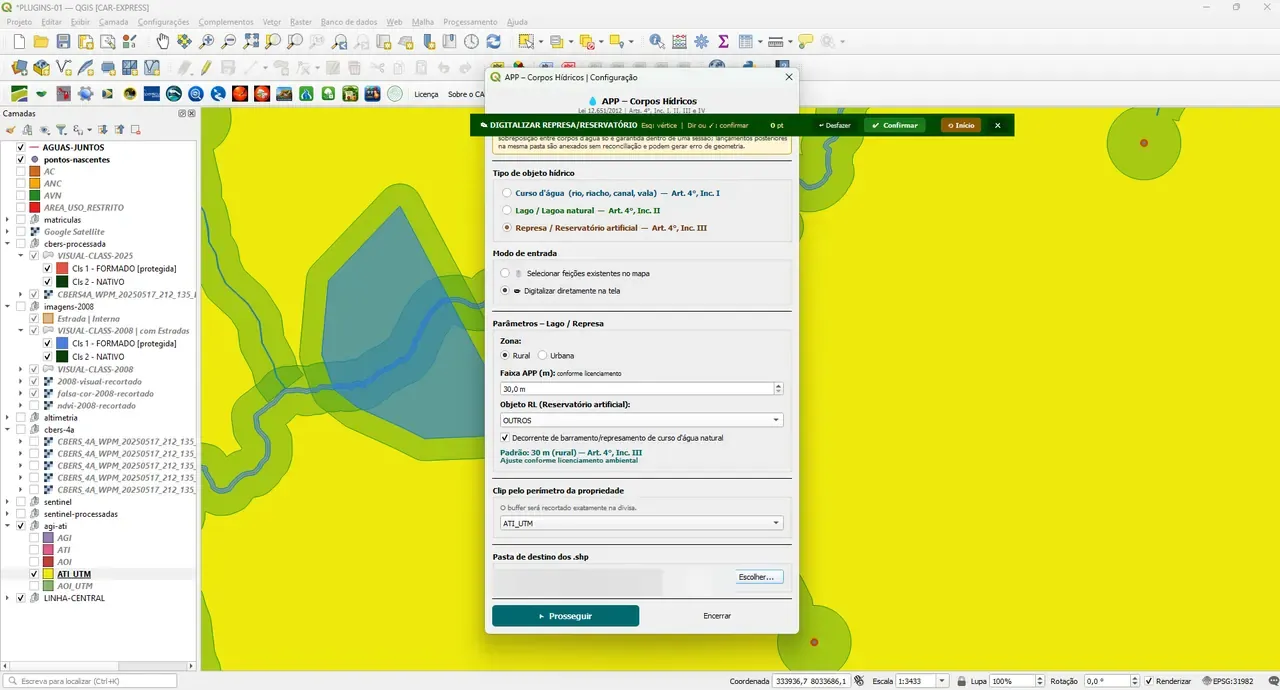This screenshot has width=1280, height=690.
Task: Open the Data Source Manager icon
Action: (x=19, y=68)
